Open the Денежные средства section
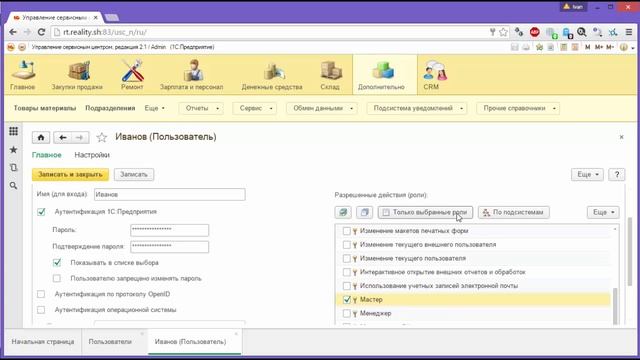Viewport: 640px width, 360px height. click(272, 75)
